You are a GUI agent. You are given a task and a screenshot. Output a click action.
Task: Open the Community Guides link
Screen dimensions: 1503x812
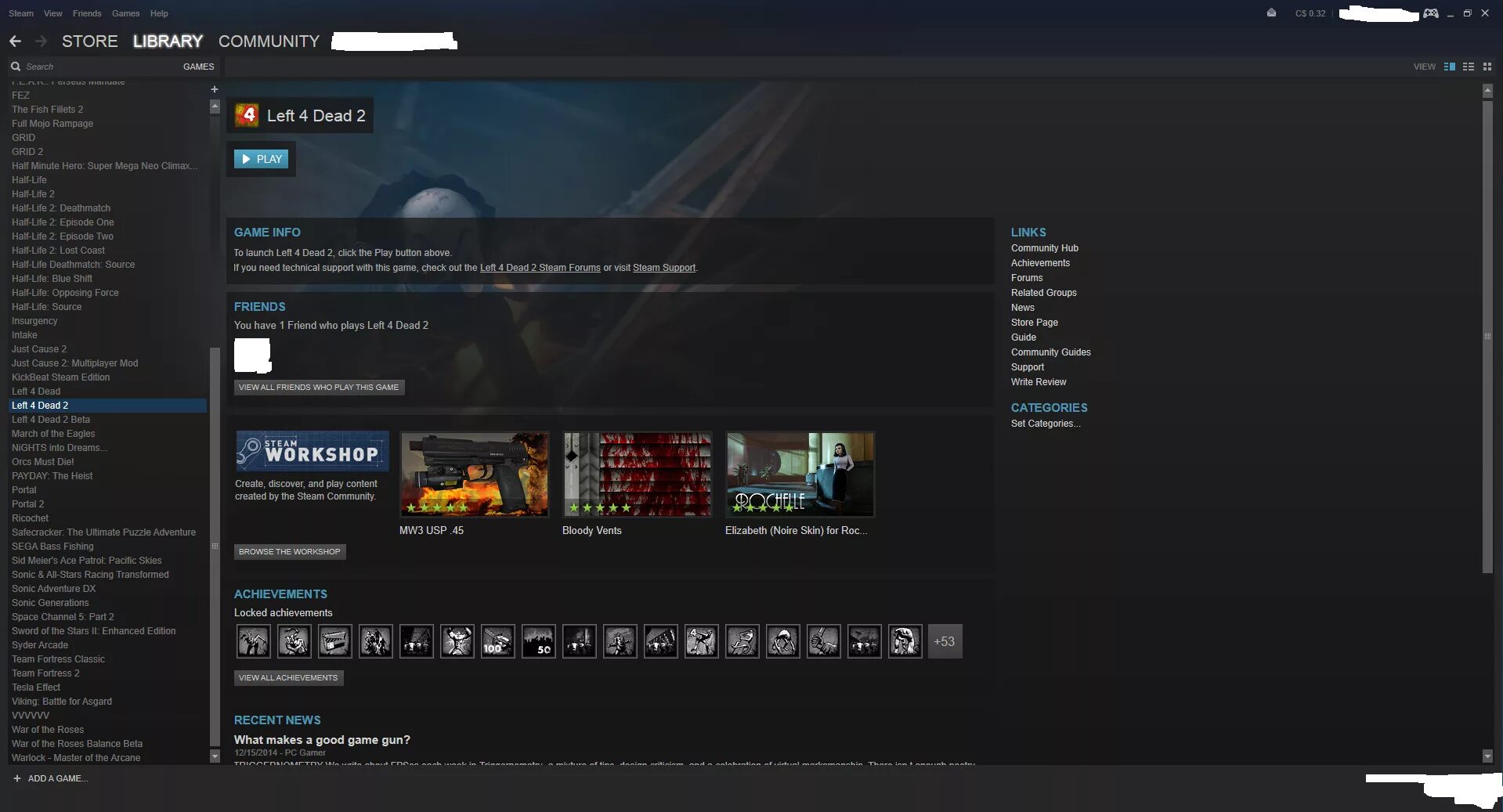point(1051,352)
